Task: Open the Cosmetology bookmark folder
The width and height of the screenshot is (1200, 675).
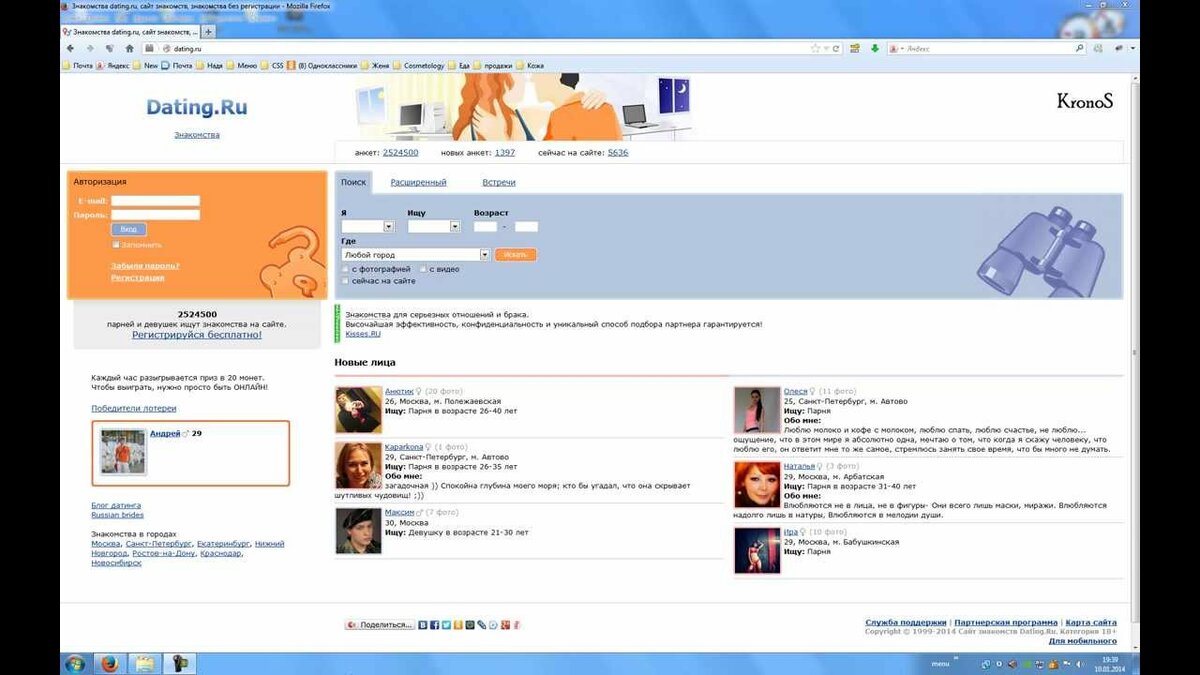Action: [x=419, y=66]
